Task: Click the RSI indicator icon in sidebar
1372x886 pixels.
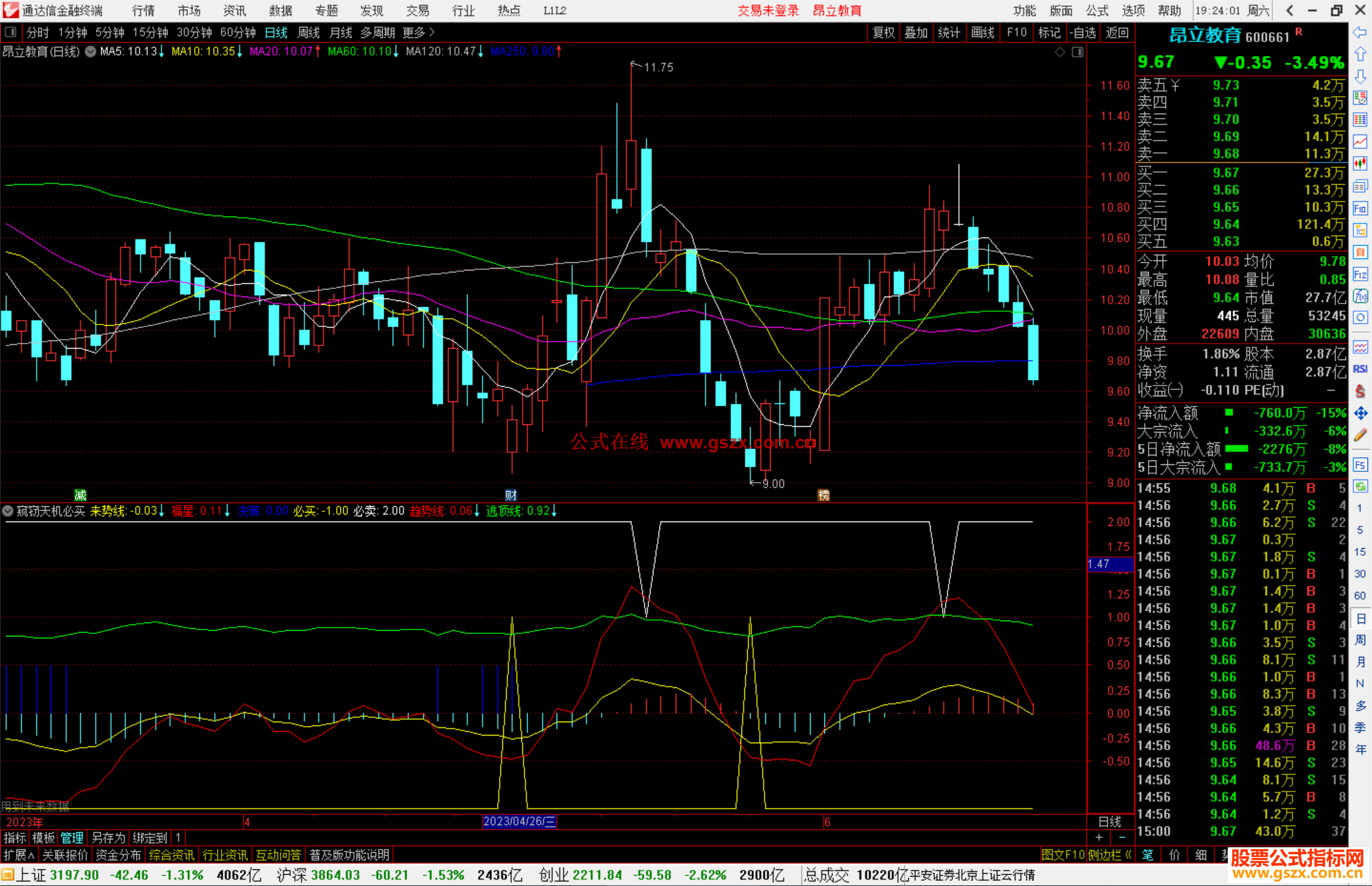Action: [x=1360, y=369]
